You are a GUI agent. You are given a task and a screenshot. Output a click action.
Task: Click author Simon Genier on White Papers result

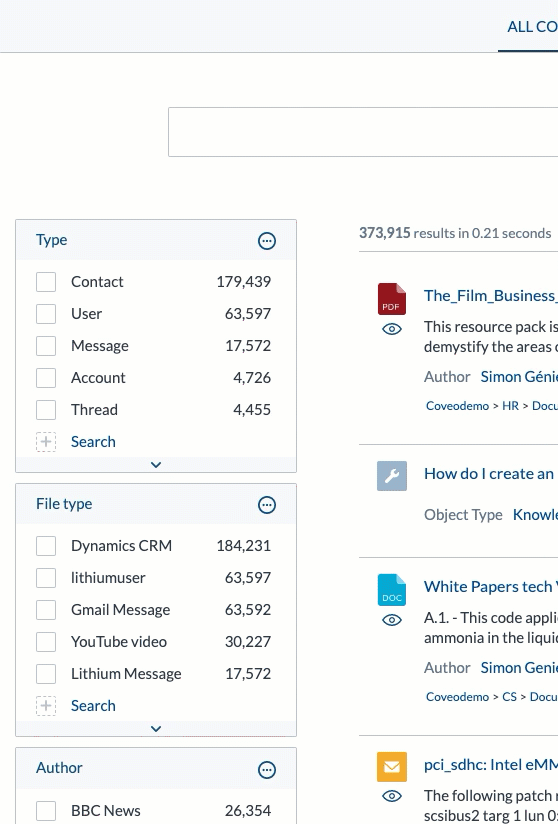click(519, 668)
